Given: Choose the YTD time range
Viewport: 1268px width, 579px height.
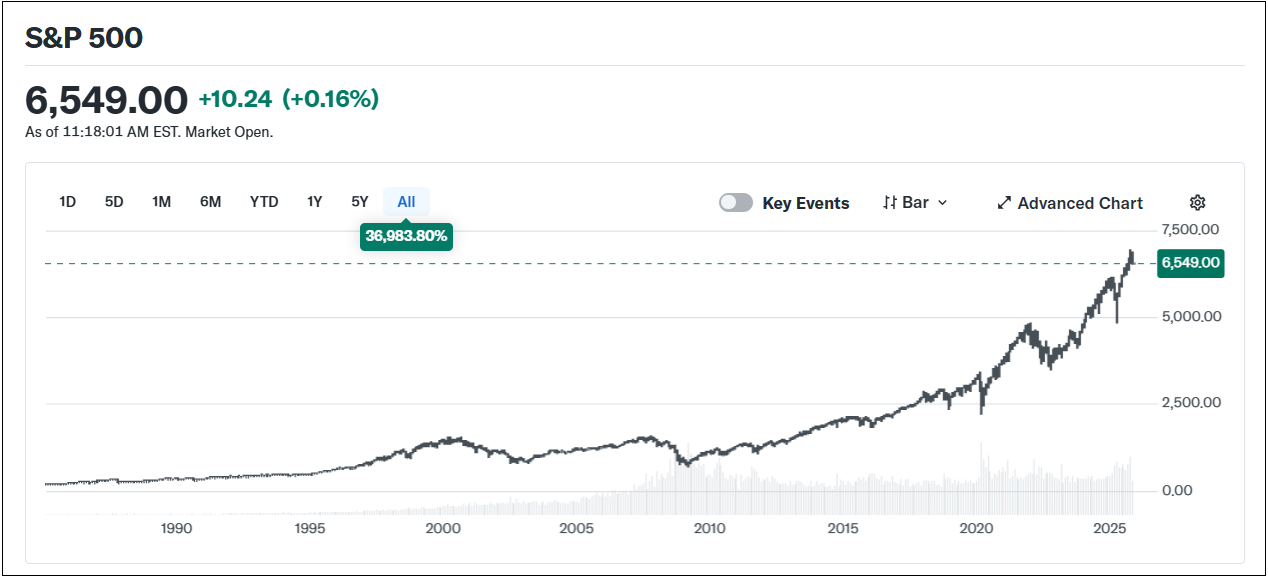Looking at the screenshot, I should pos(264,202).
